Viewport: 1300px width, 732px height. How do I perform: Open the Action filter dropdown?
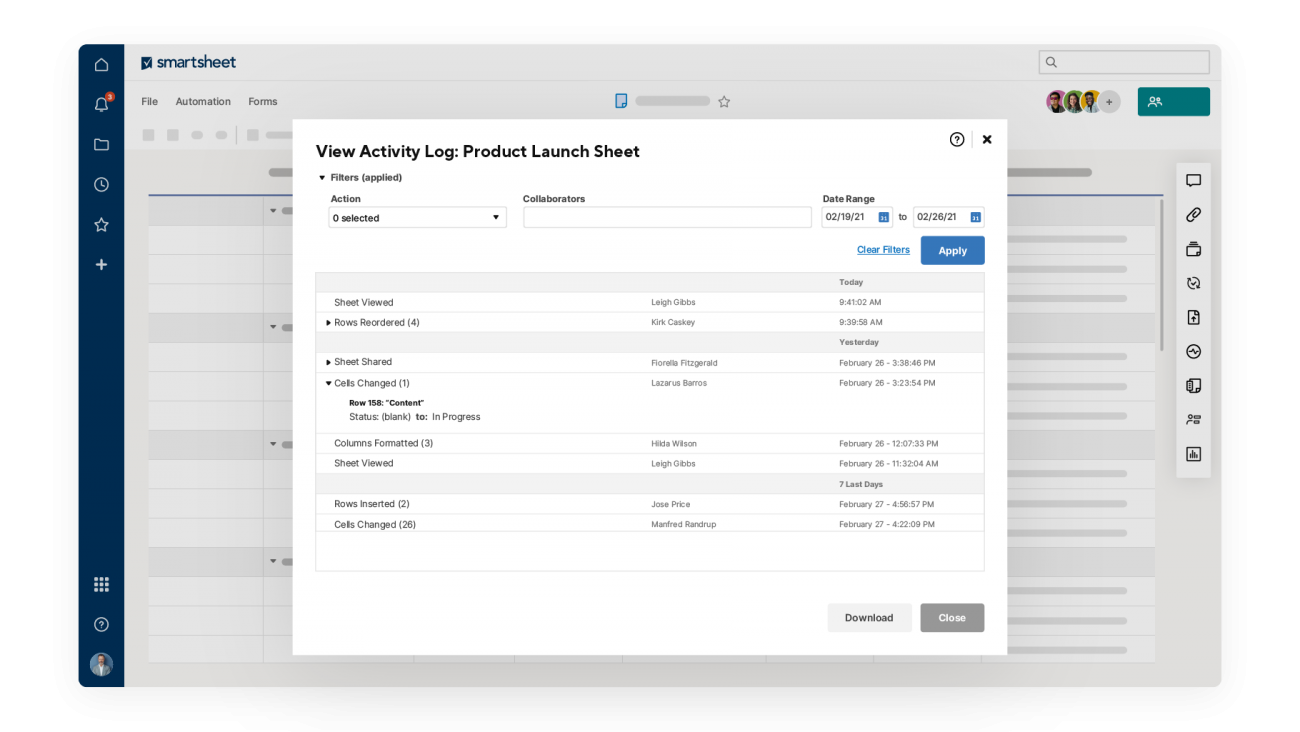point(417,218)
